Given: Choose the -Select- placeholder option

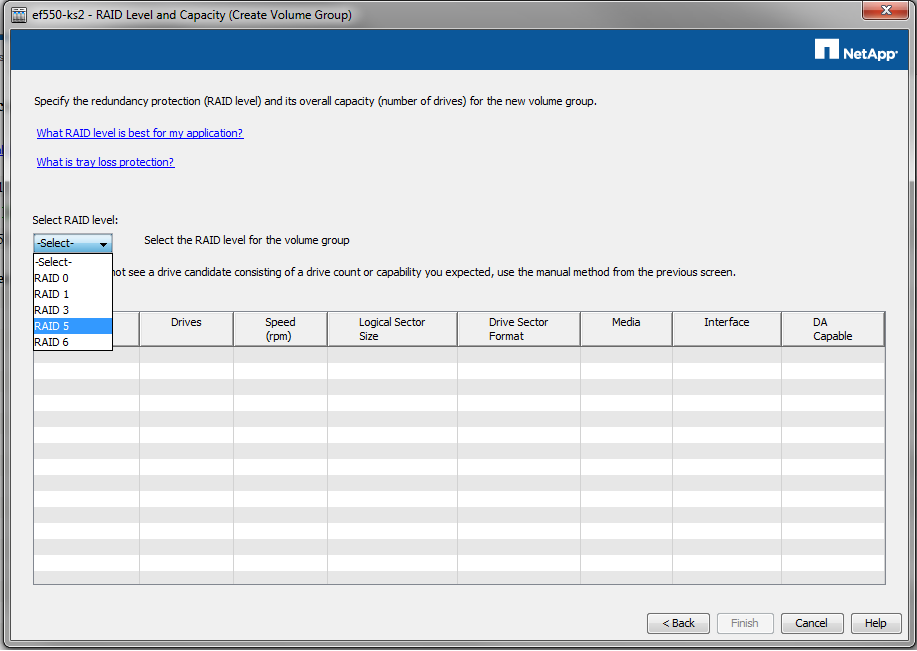Looking at the screenshot, I should [54, 262].
